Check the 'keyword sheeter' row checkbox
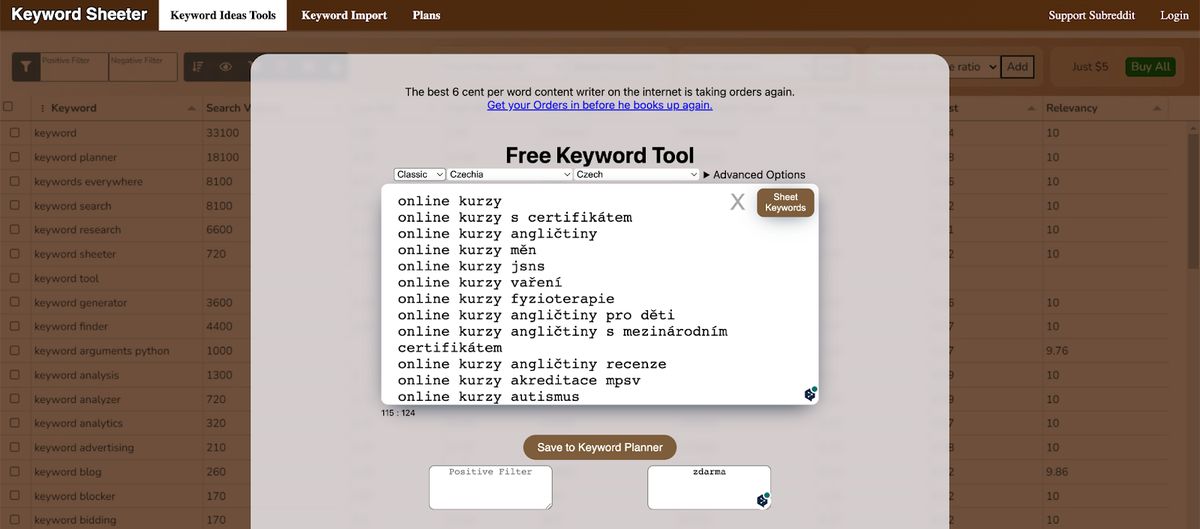Screen dimensions: 1200x529 pyautogui.click(x=15, y=254)
